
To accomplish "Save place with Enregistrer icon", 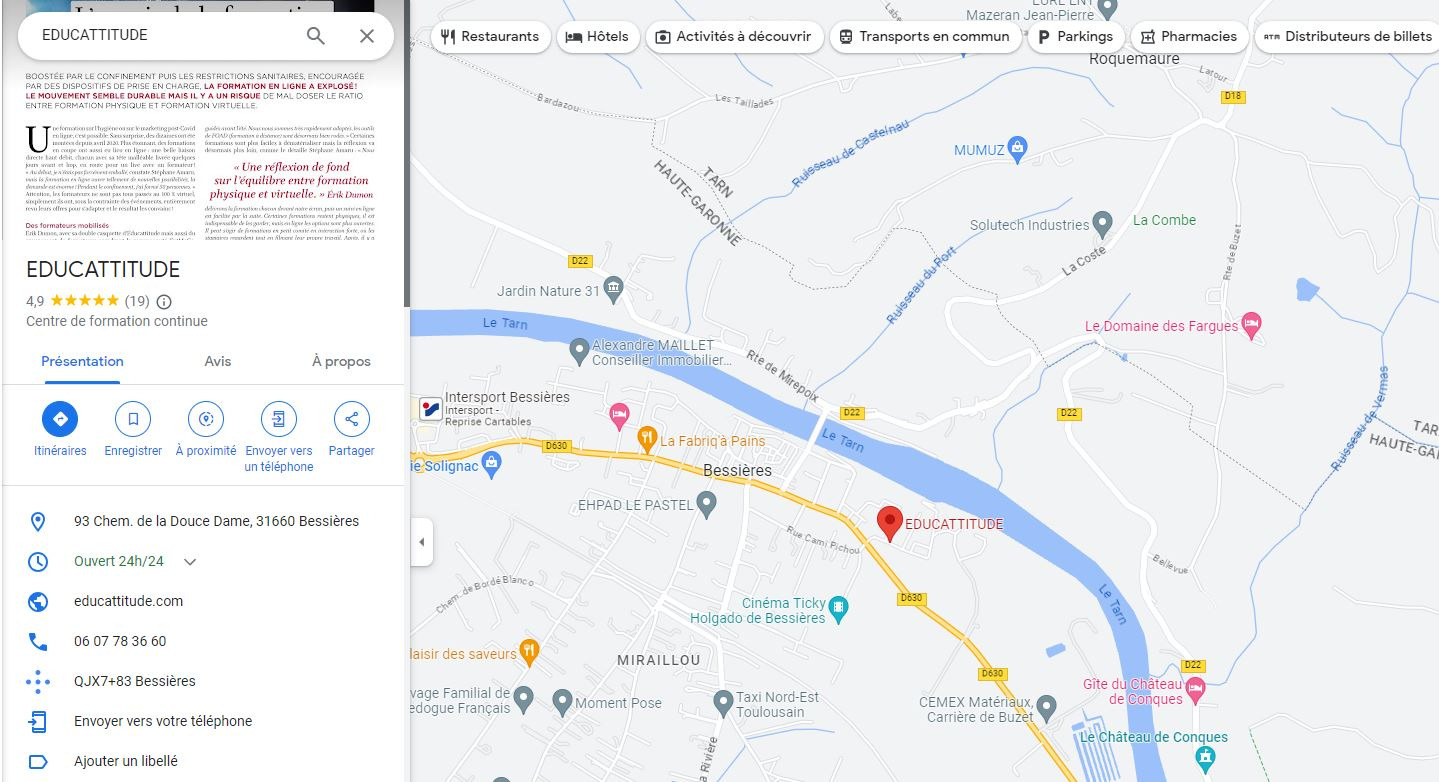I will [133, 419].
